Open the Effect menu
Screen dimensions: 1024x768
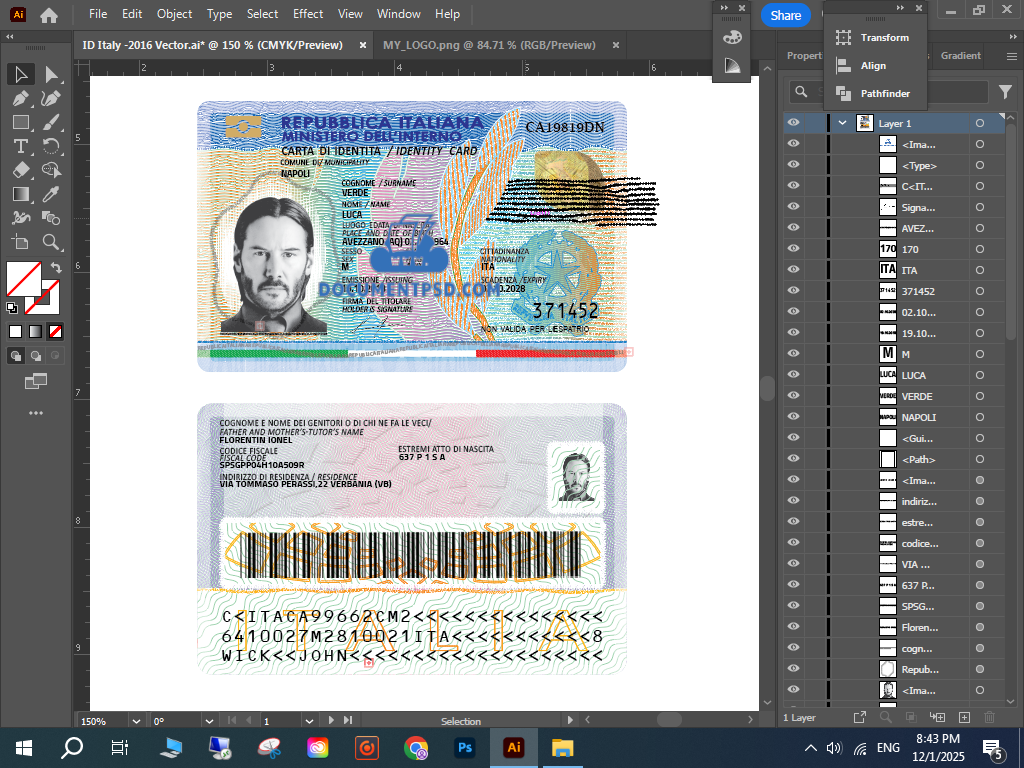point(308,14)
